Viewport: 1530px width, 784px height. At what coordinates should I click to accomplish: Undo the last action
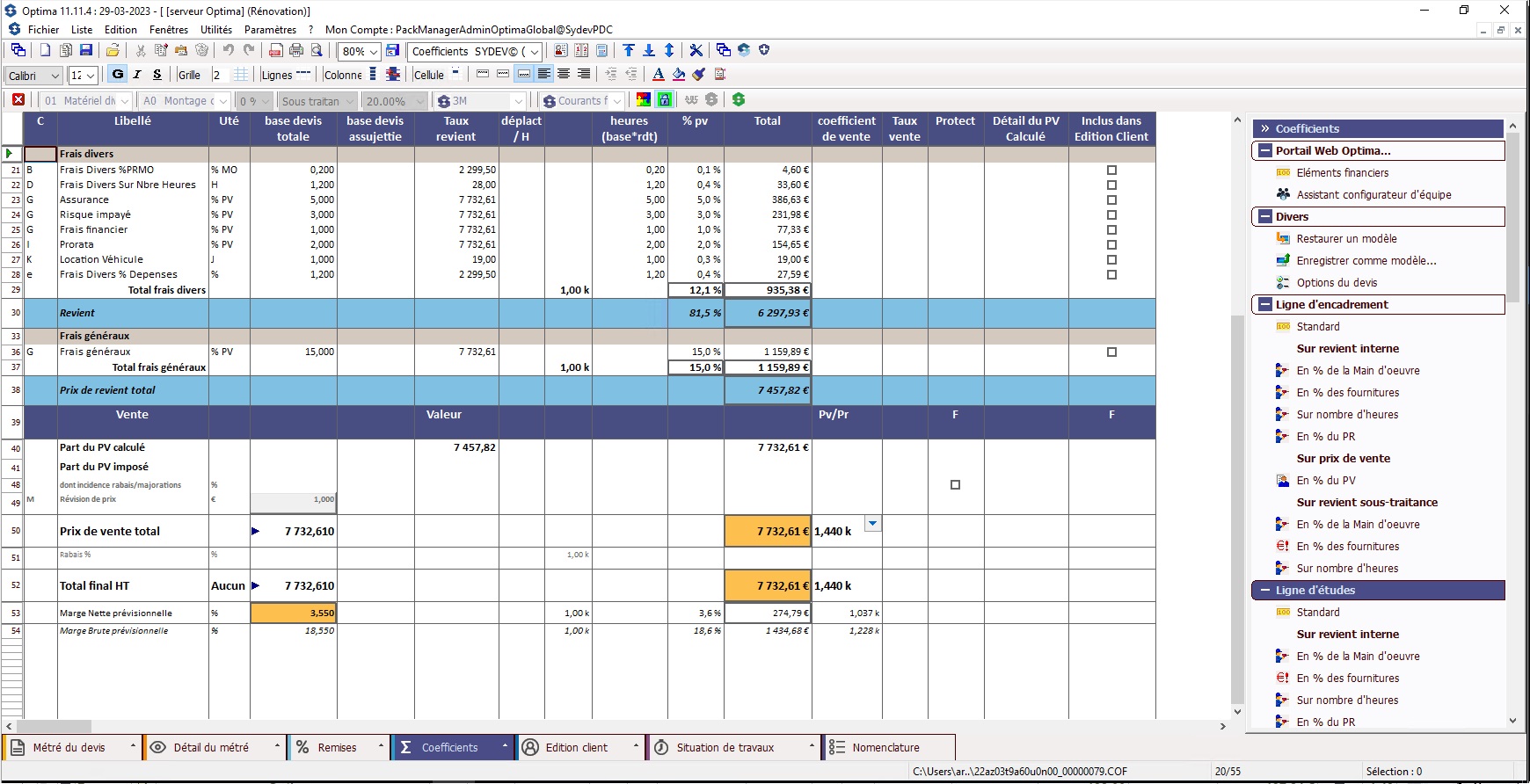pos(229,51)
